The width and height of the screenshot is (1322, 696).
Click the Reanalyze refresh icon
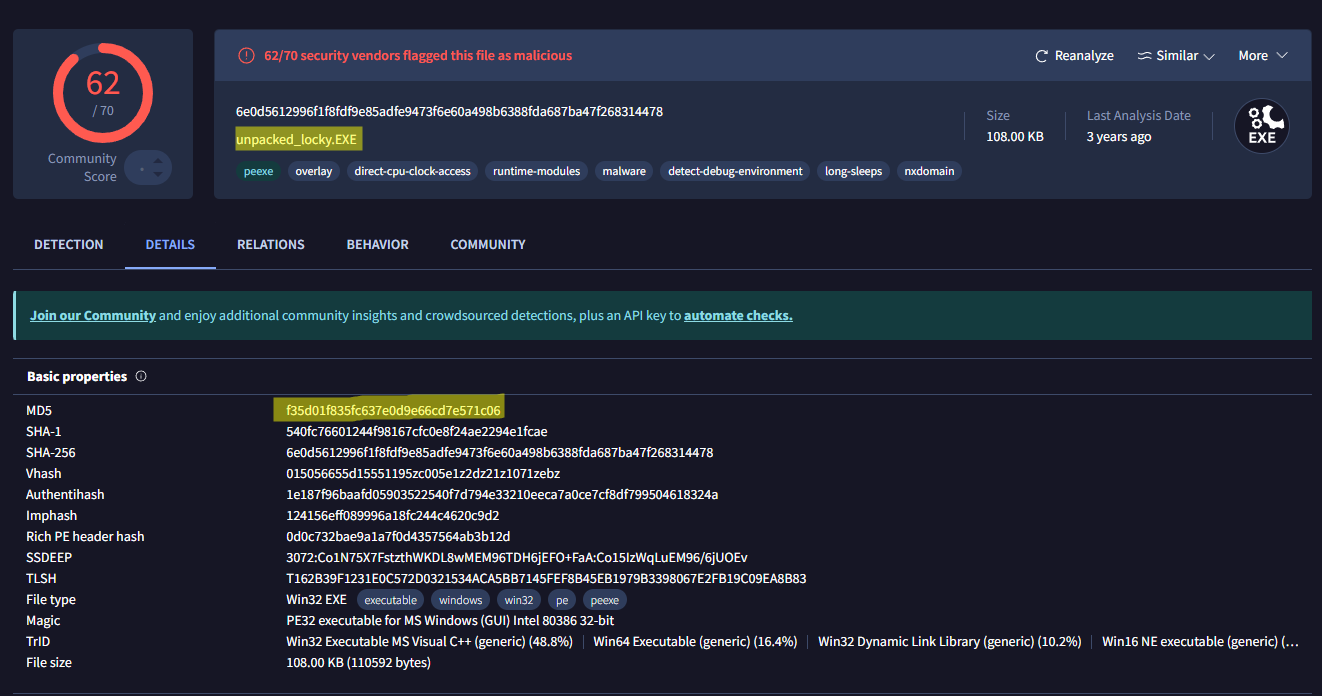[1041, 56]
